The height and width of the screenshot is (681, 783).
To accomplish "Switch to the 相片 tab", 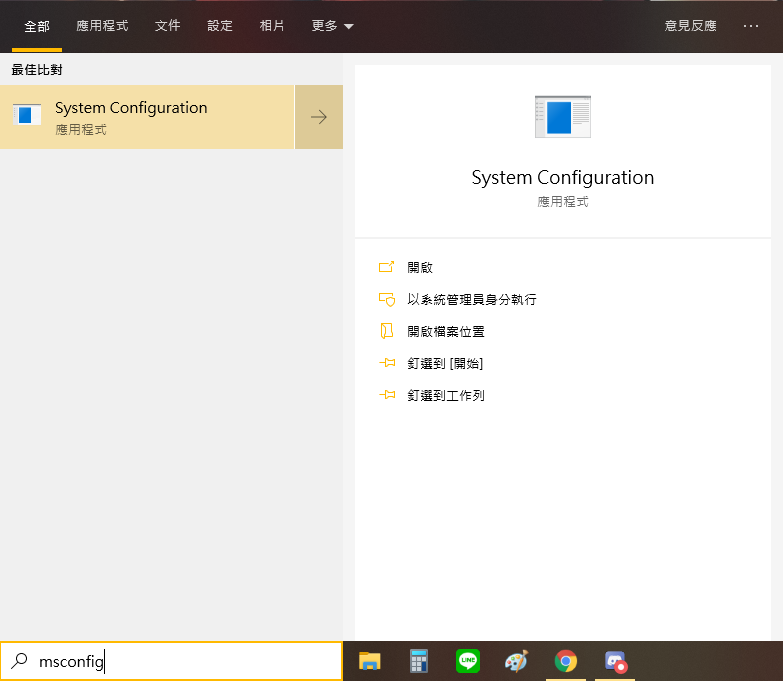I will pyautogui.click(x=272, y=25).
